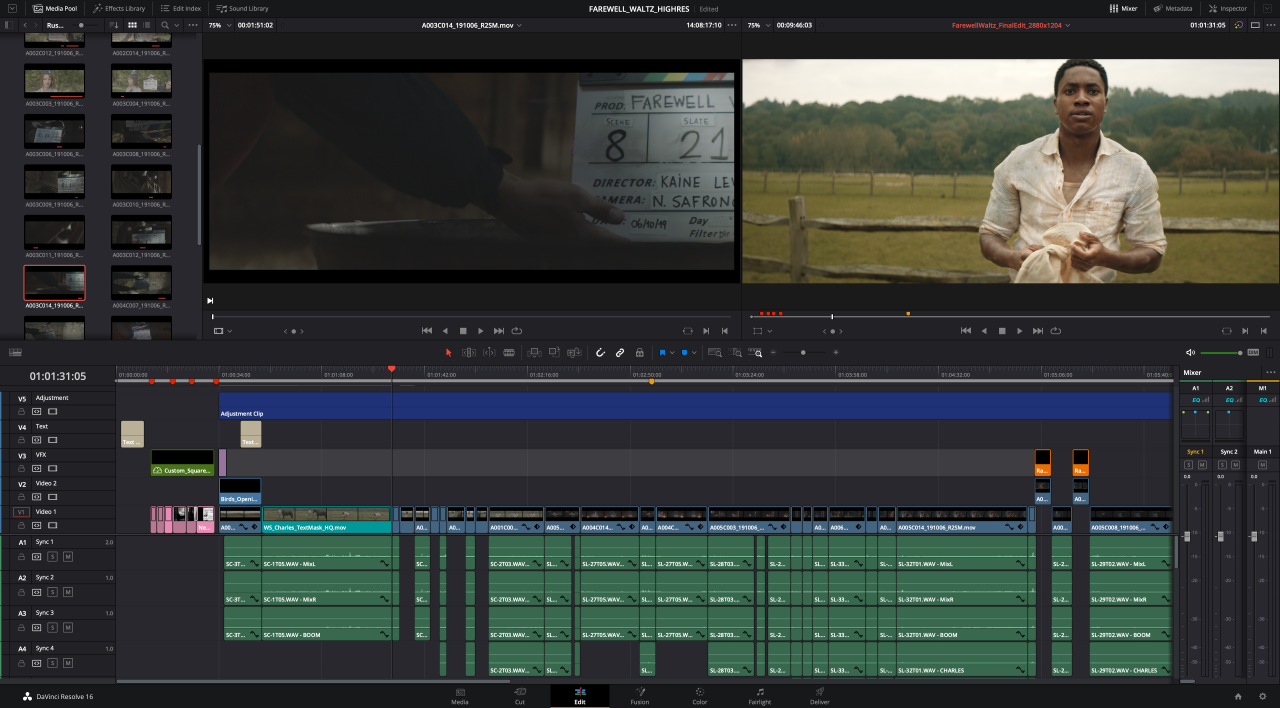Click timeline zoom-in plus button
1280x708 pixels.
(835, 352)
